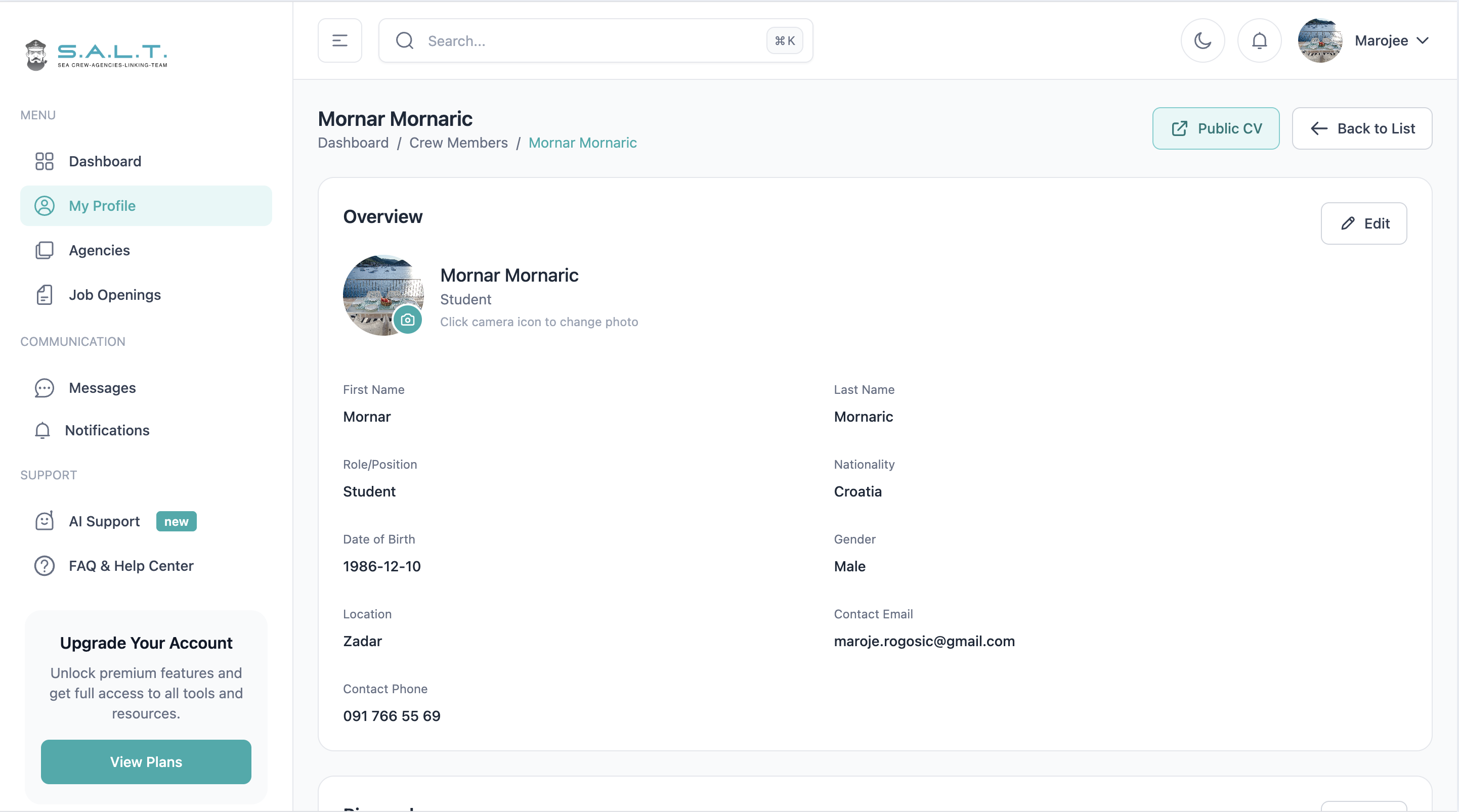Go to Job Openings in sidebar
The width and height of the screenshot is (1459, 812).
coord(114,295)
